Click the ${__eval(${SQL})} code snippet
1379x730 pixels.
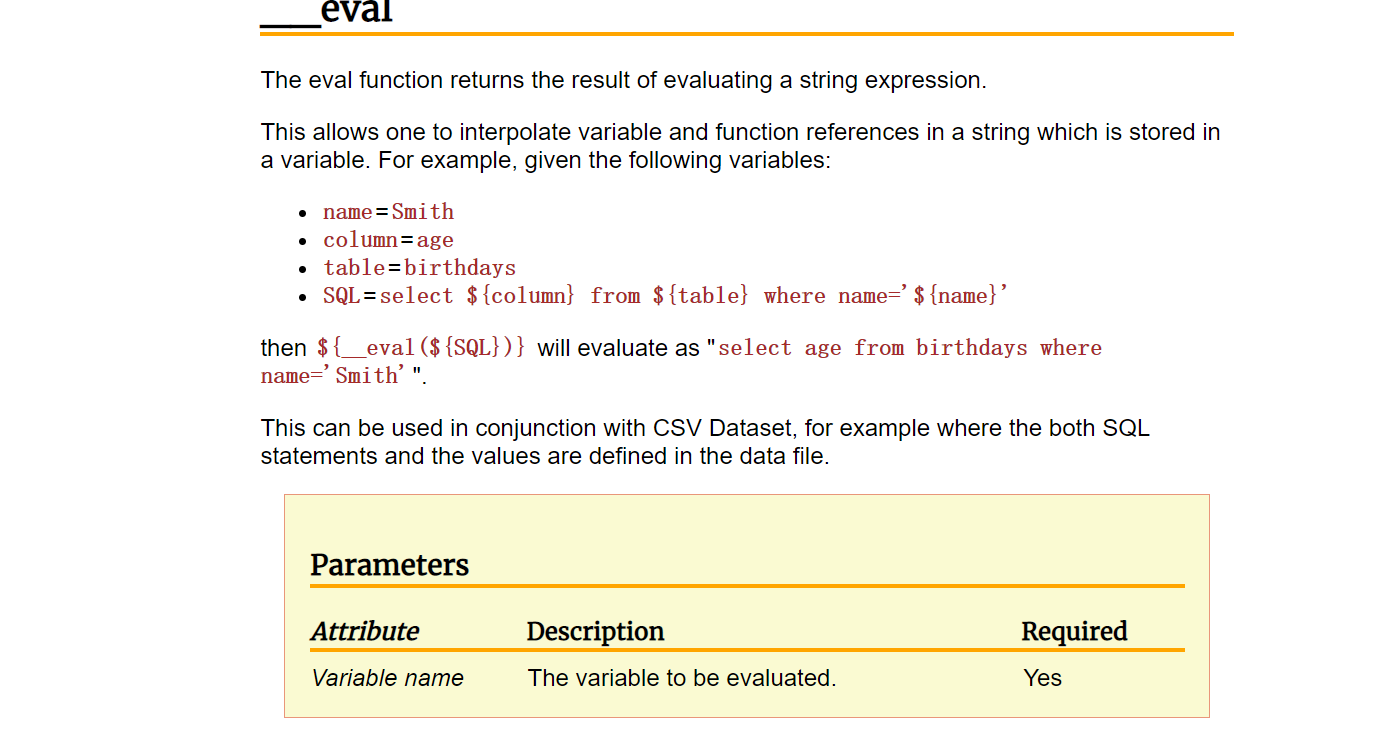421,348
